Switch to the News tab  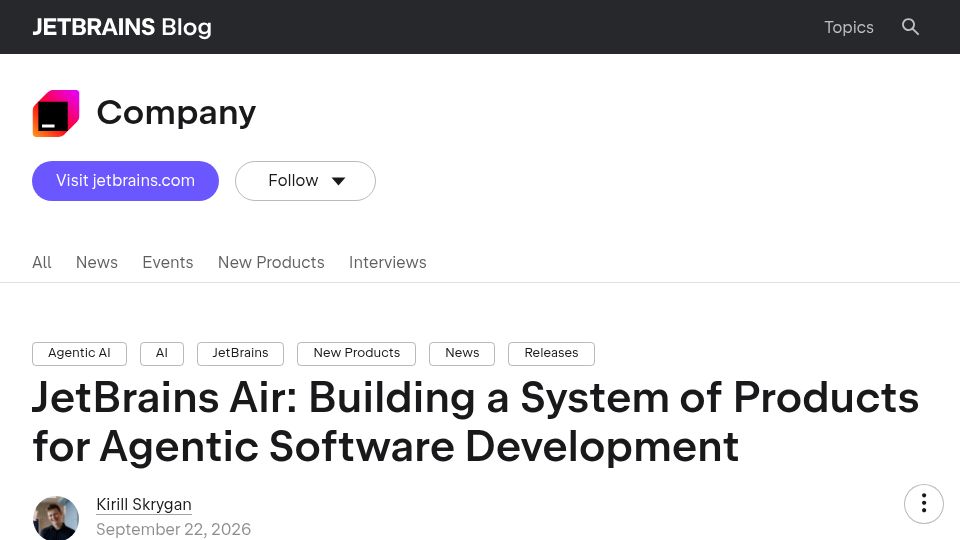(x=97, y=262)
